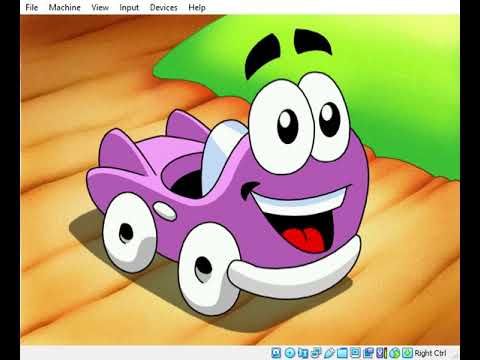The height and width of the screenshot is (360, 480).
Task: Click the network adapters indicator icon
Action: click(316, 353)
